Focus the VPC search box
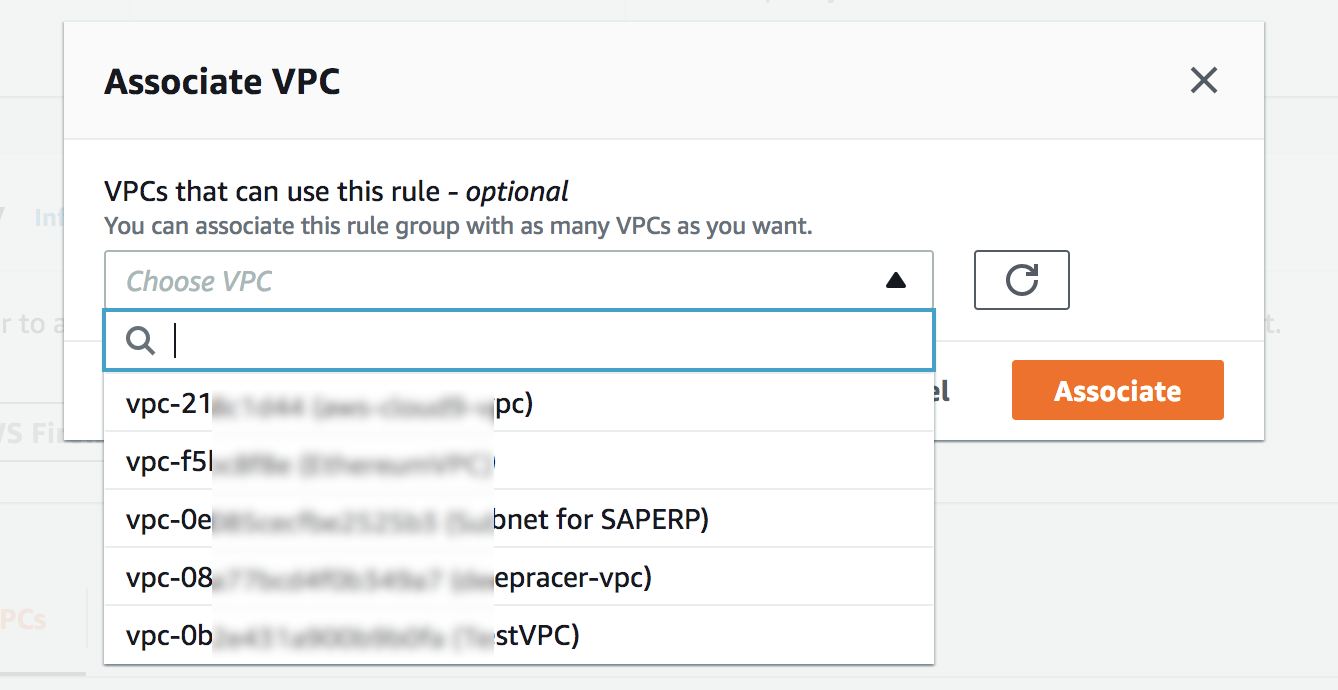The height and width of the screenshot is (690, 1338). point(518,341)
